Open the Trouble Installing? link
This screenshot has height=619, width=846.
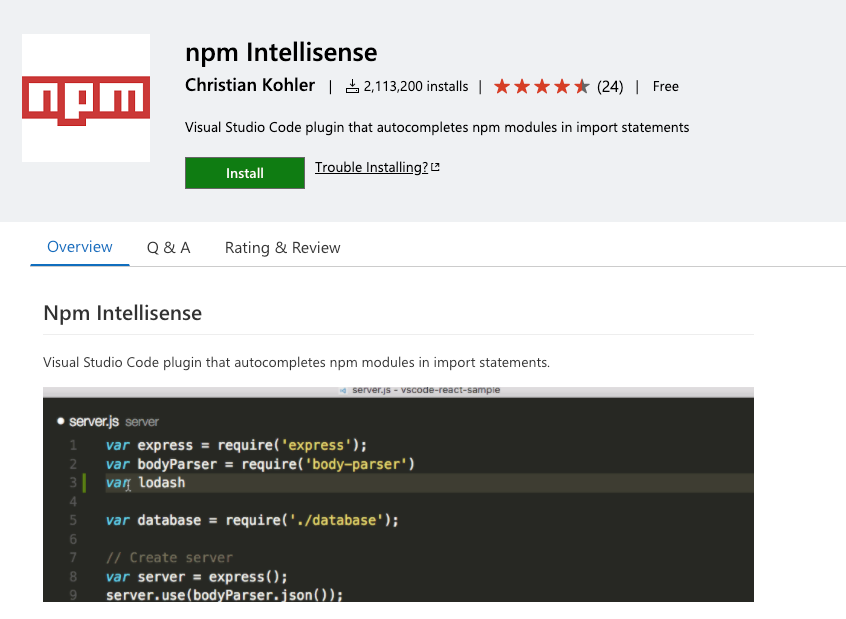pos(371,167)
